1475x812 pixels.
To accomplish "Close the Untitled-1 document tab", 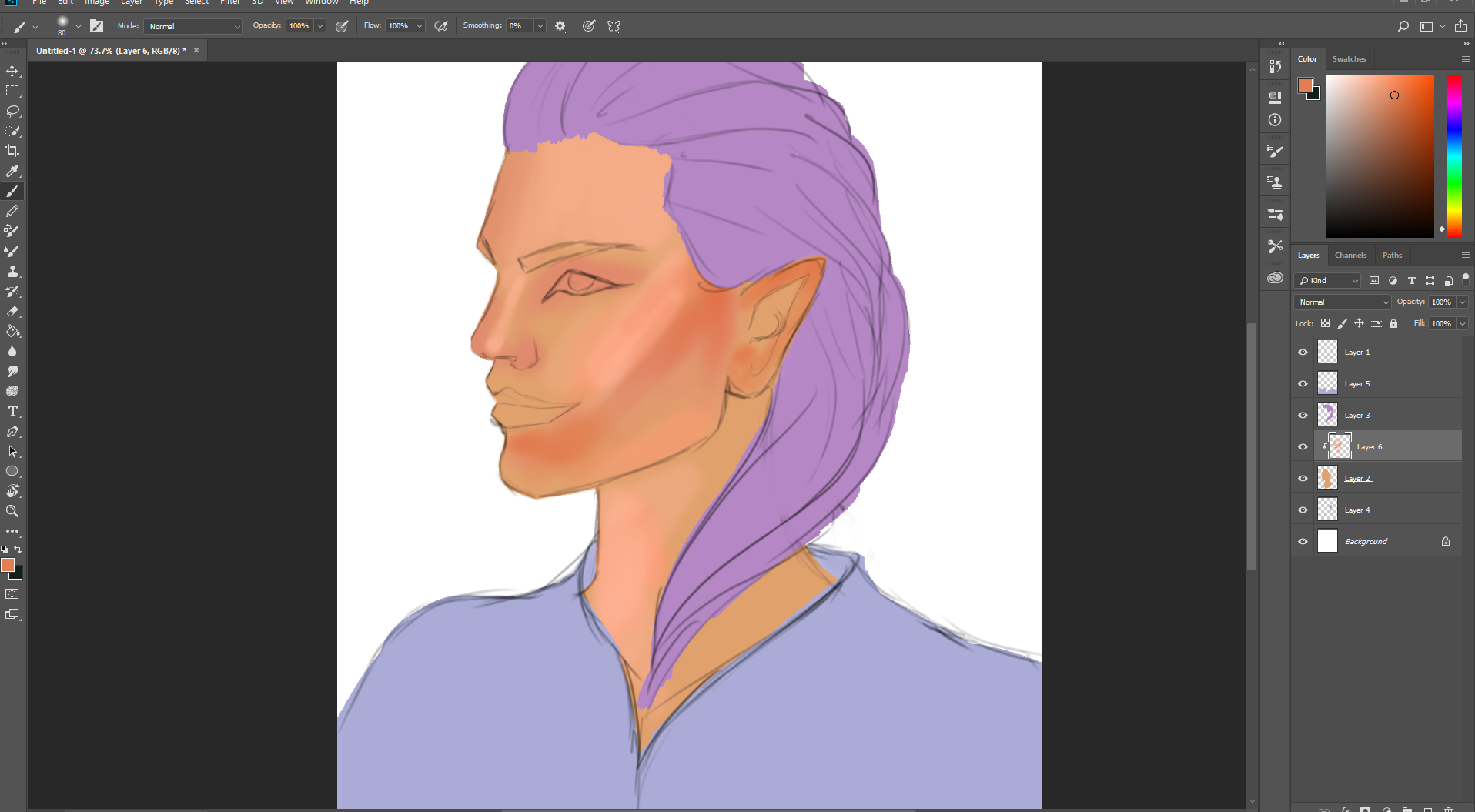I will coord(196,51).
